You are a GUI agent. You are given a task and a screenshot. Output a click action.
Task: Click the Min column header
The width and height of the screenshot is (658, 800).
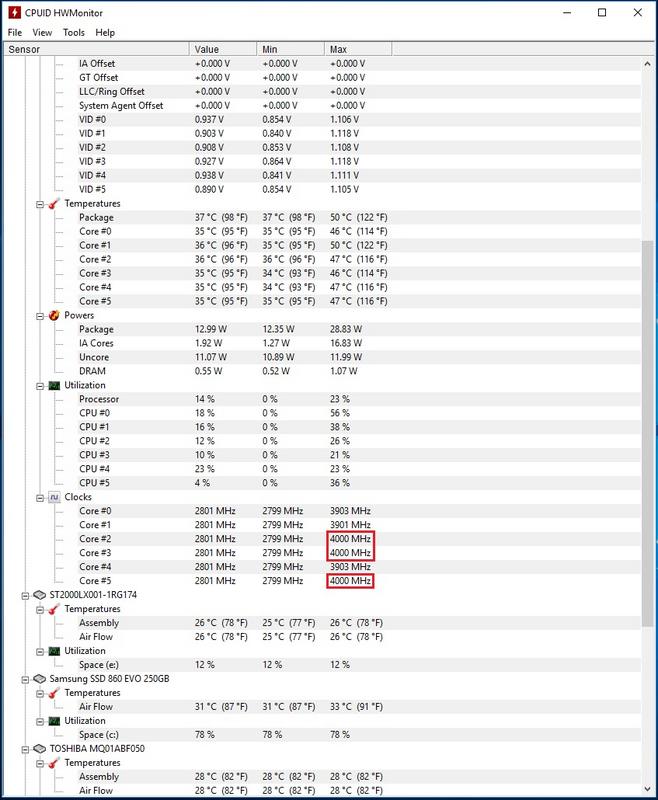[291, 49]
